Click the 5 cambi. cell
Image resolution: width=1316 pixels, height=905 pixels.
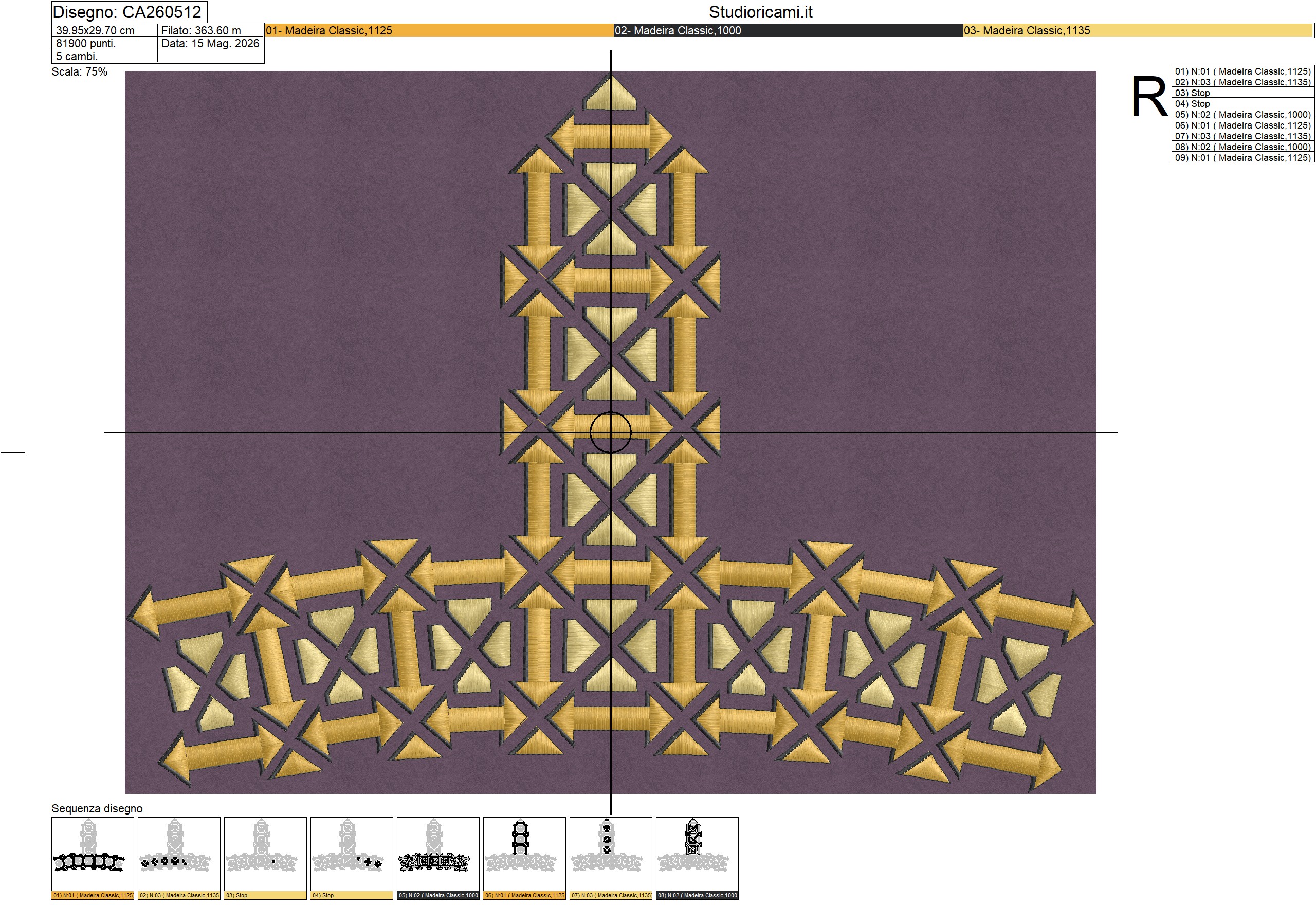click(104, 56)
